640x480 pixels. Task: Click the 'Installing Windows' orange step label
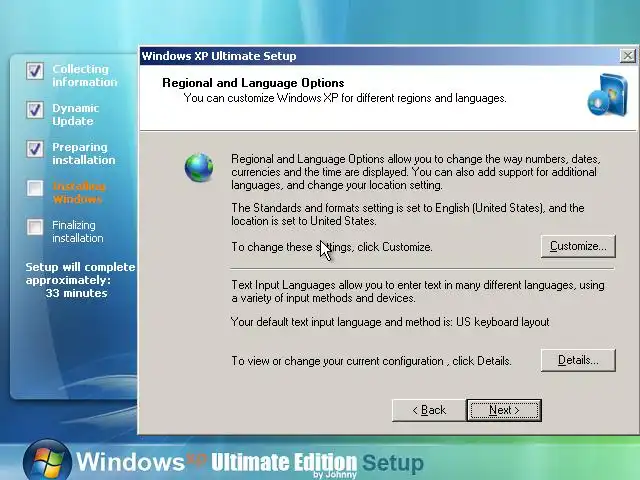(78, 193)
